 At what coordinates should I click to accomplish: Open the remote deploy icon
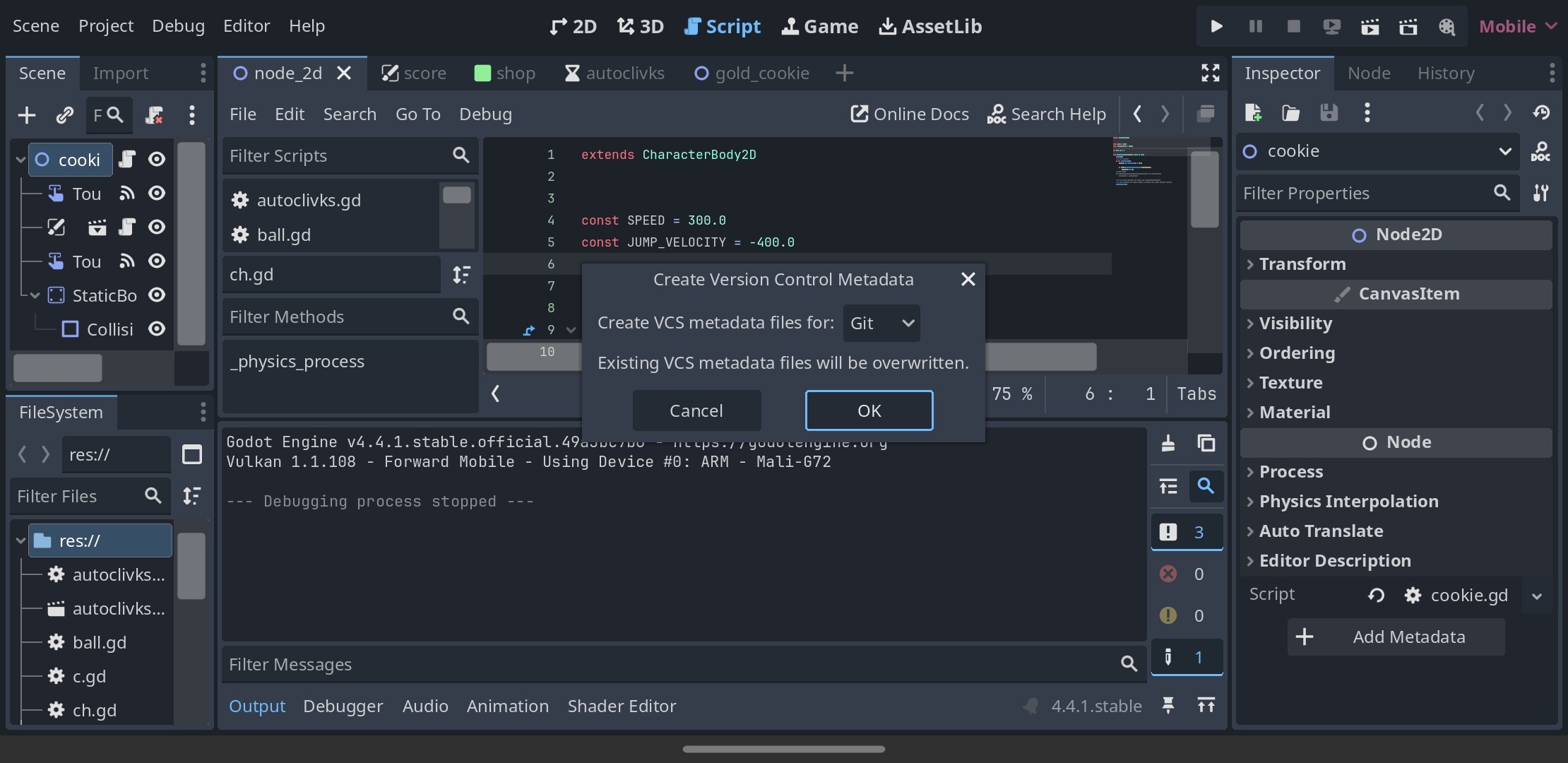(x=1331, y=27)
